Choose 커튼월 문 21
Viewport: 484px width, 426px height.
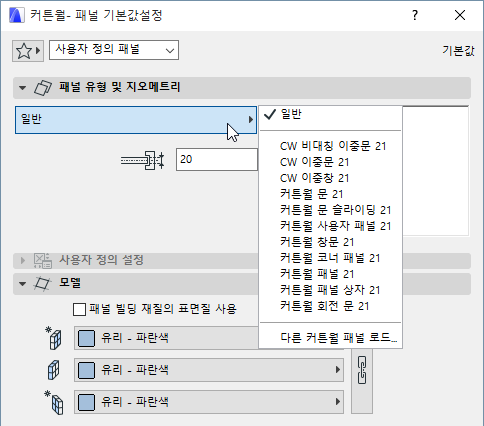point(330,194)
